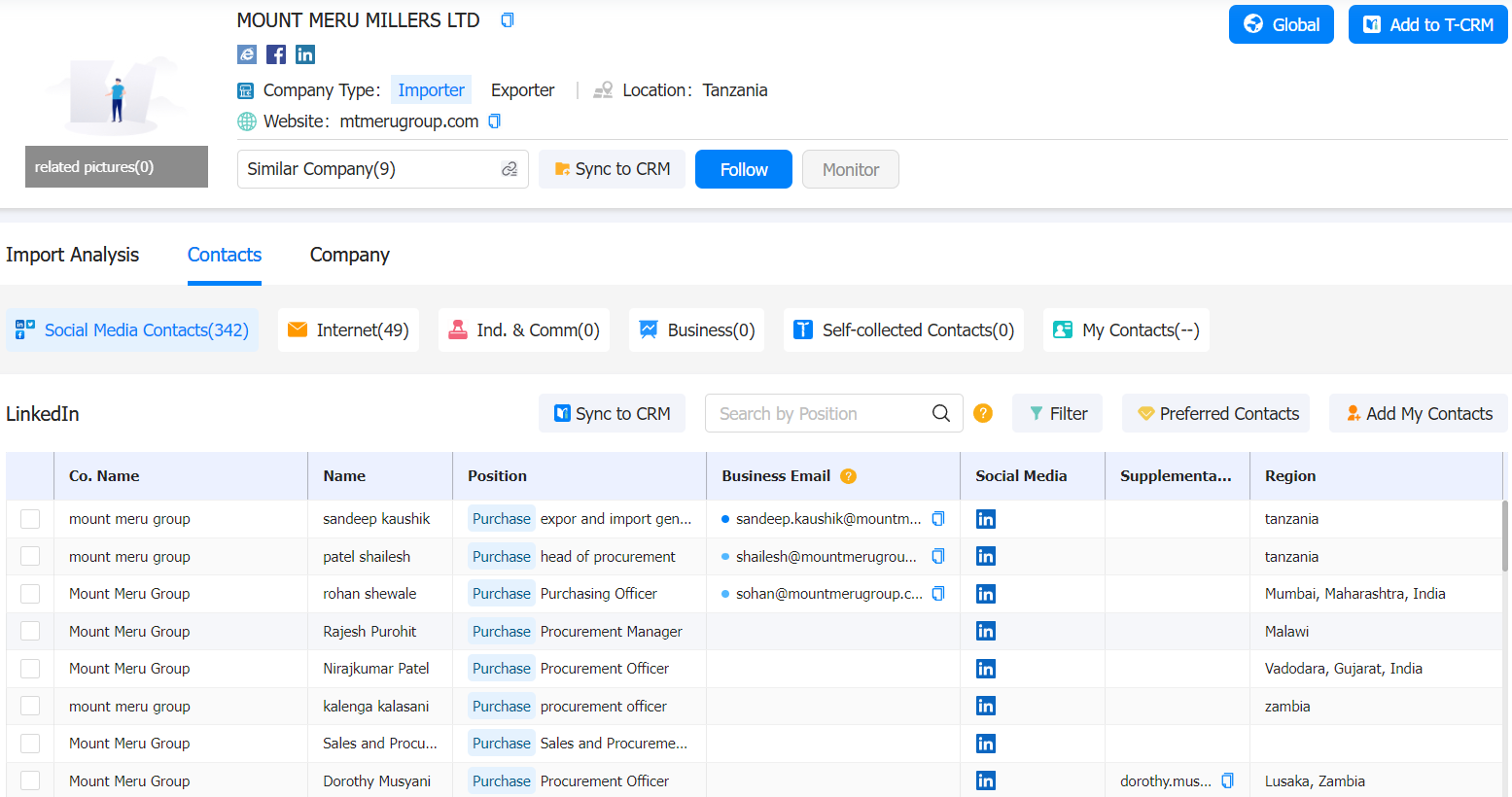Show Ind. & Comm(0) contacts

pyautogui.click(x=524, y=330)
